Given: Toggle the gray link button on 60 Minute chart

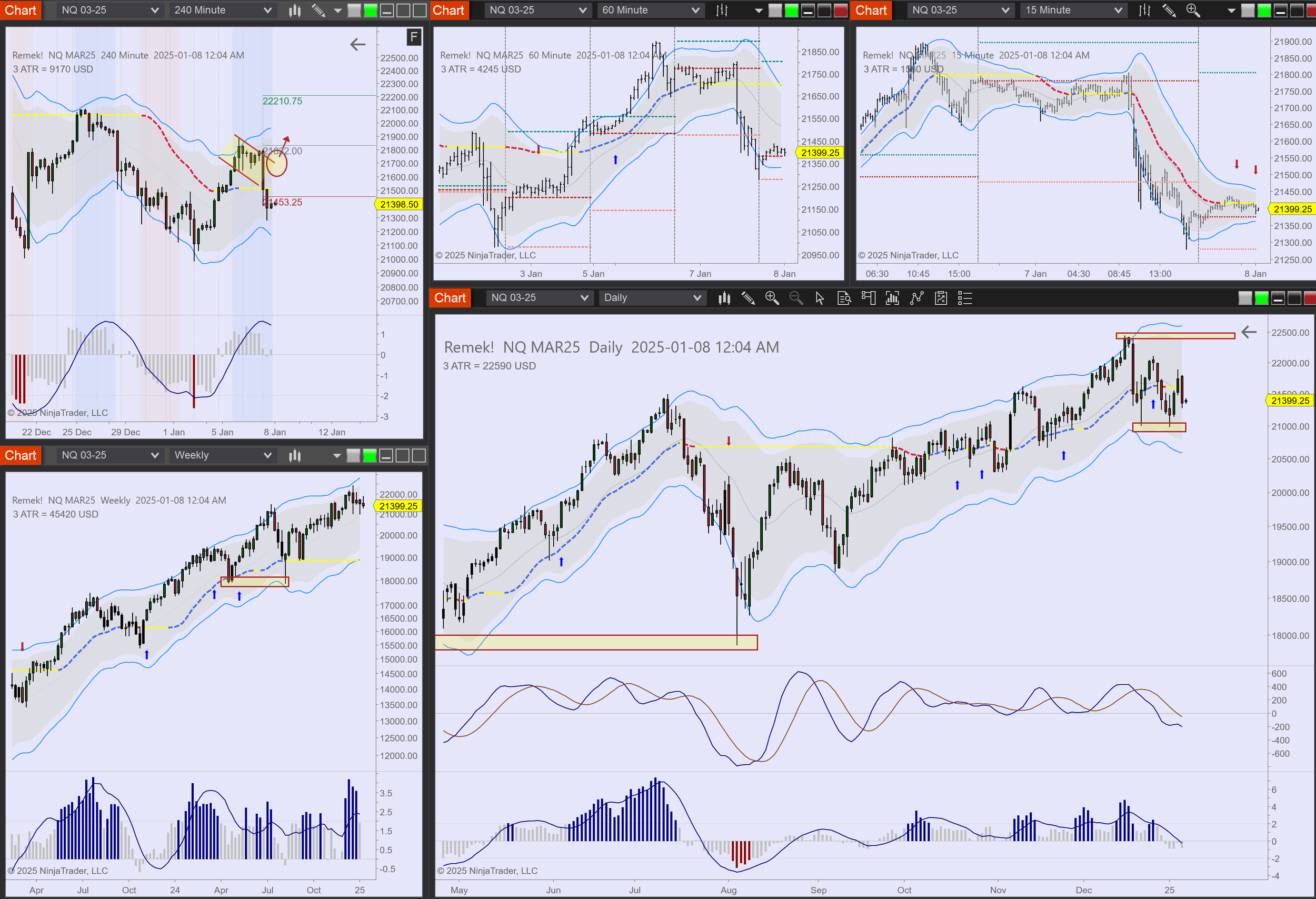Looking at the screenshot, I should pos(775,10).
